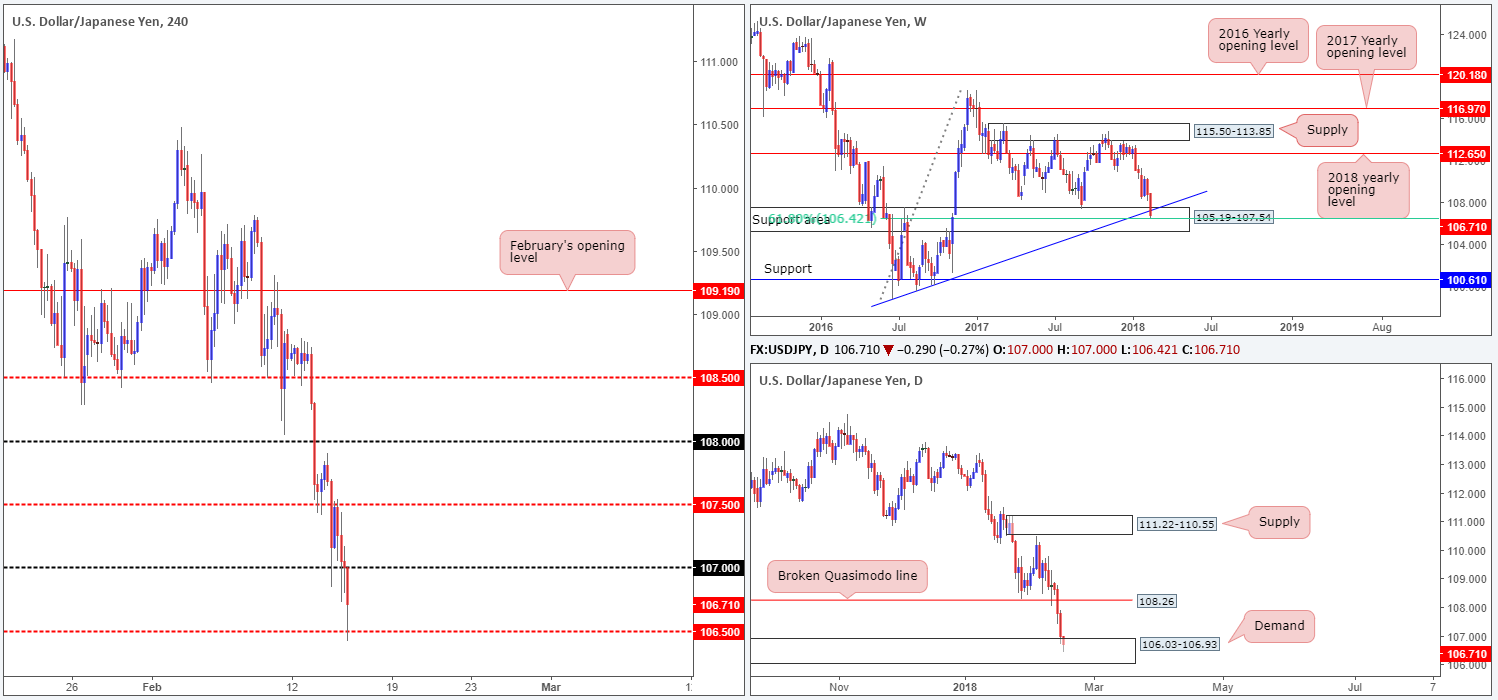Select the 'Broken Quasimodo line' callout

click(x=849, y=577)
